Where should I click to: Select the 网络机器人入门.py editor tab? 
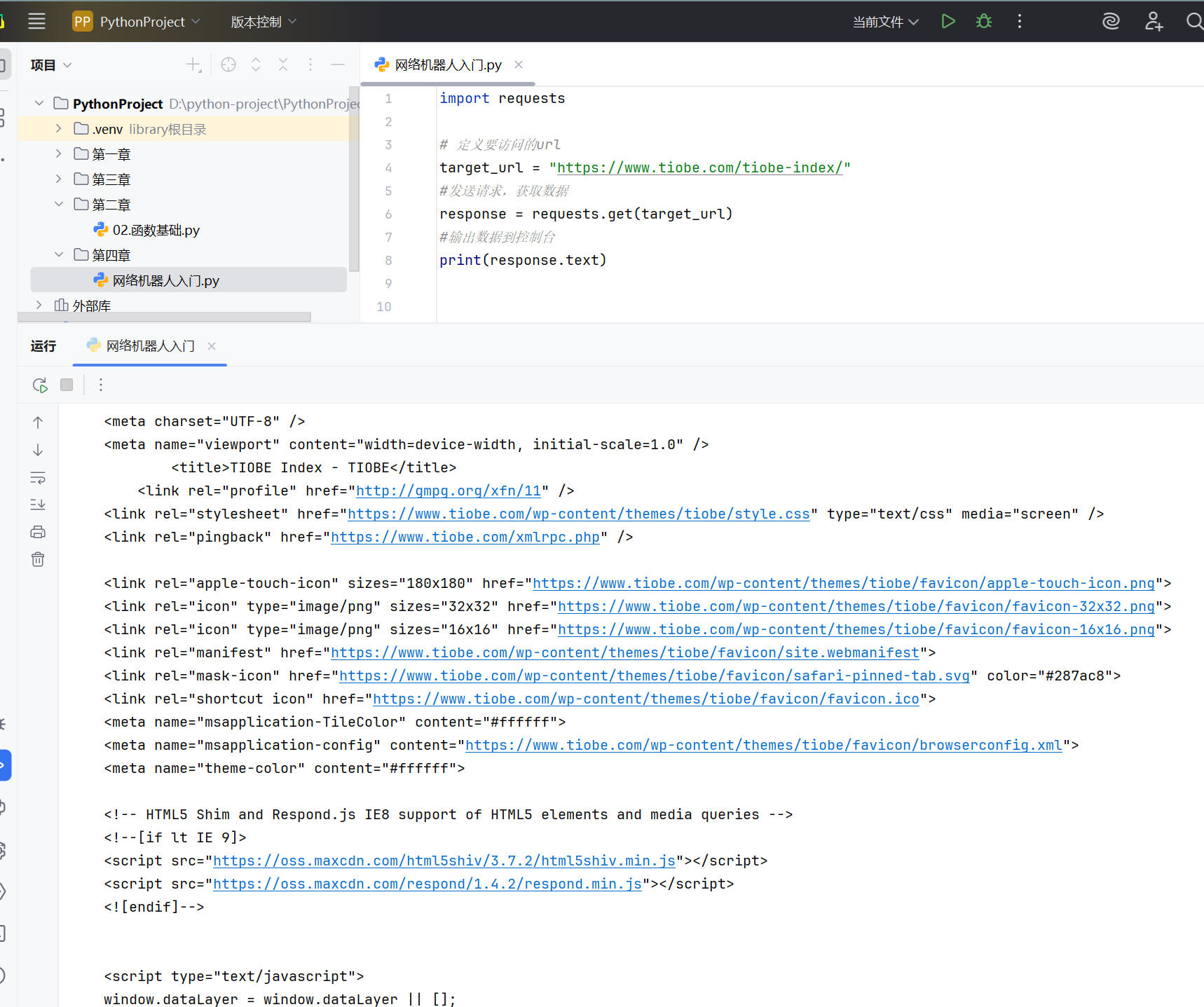point(449,64)
